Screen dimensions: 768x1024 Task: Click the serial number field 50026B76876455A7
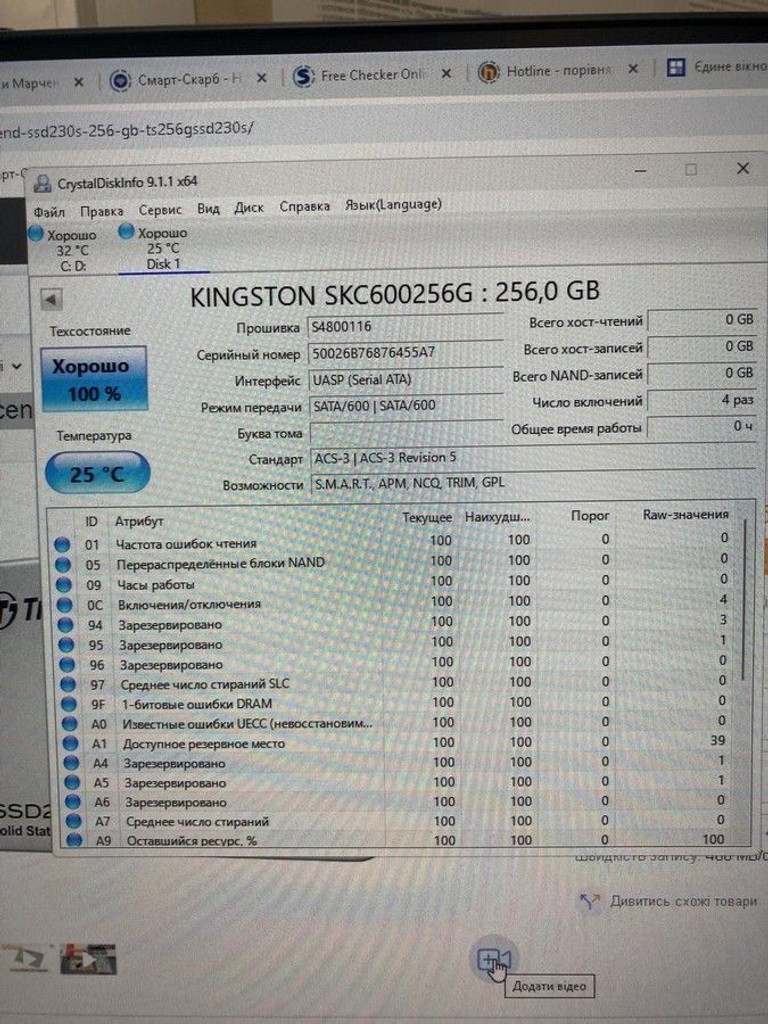click(405, 353)
